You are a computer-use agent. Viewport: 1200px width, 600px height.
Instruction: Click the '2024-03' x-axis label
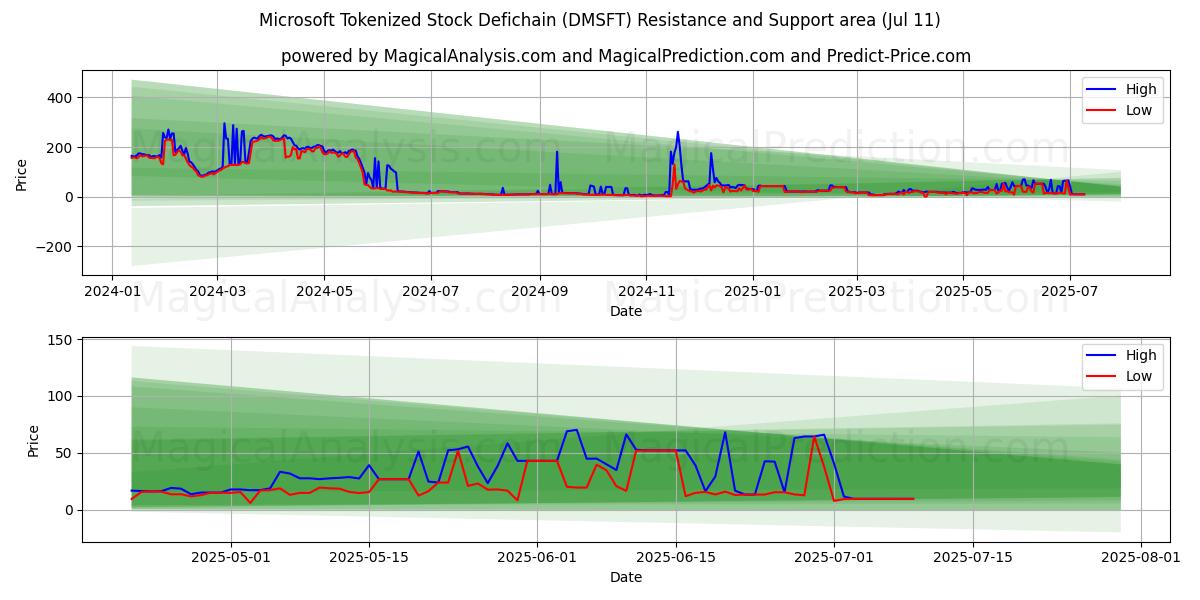217,291
